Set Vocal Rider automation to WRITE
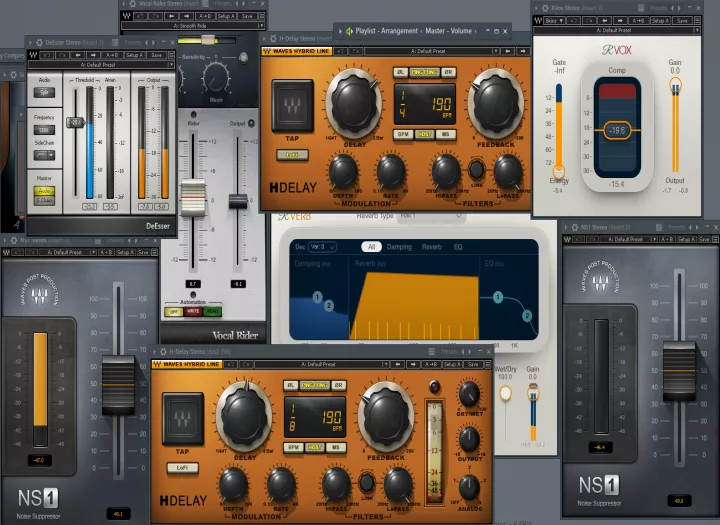 click(x=193, y=311)
